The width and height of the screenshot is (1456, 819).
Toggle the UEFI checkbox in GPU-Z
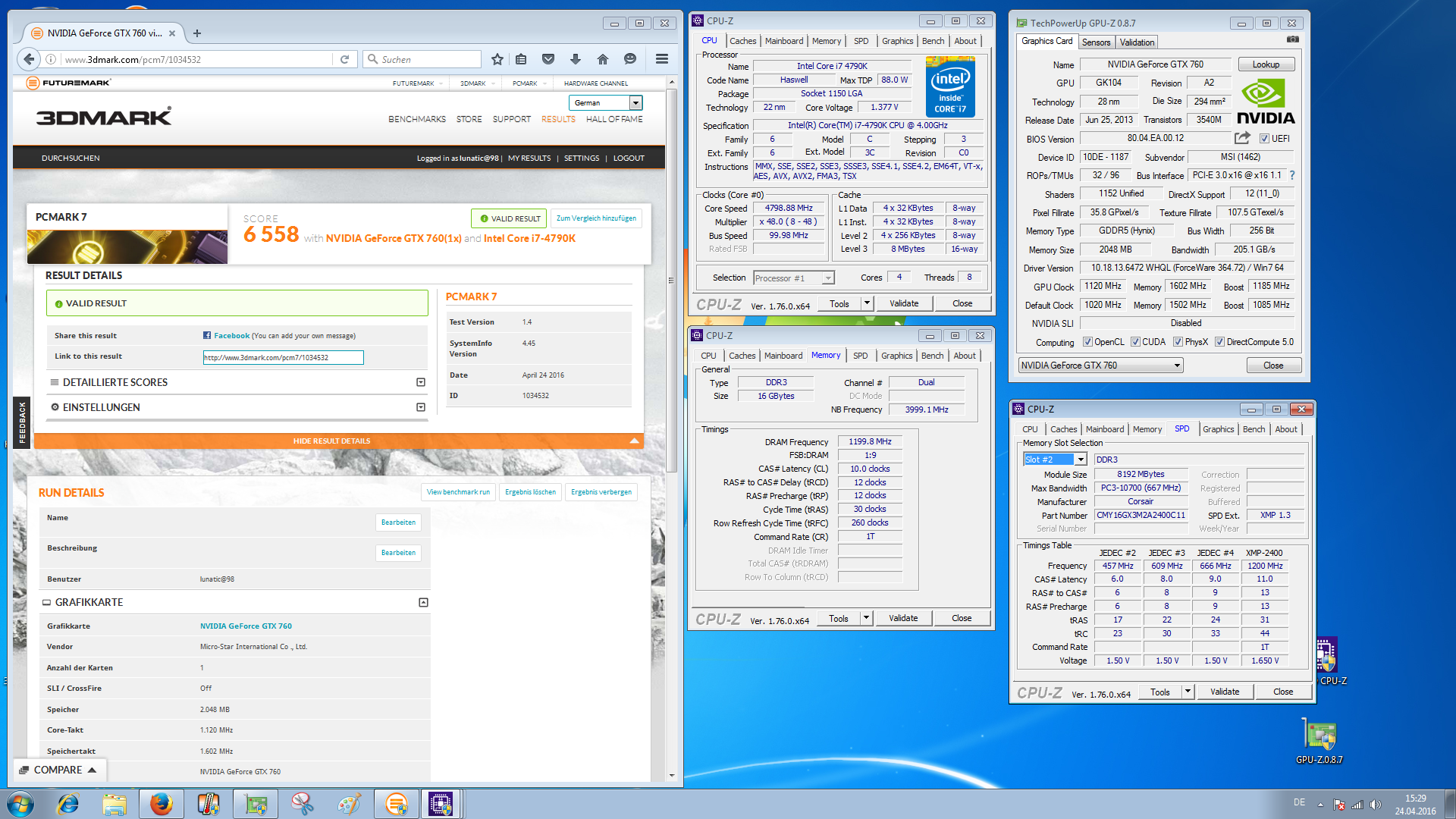tap(1264, 138)
